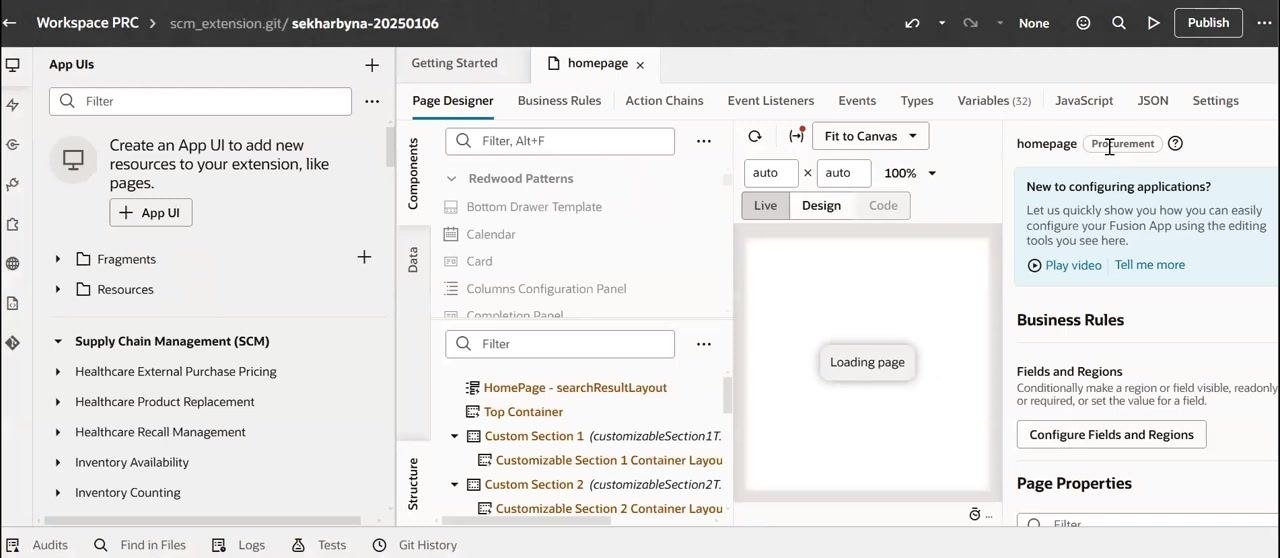Switch canvas to Design mode

(821, 205)
